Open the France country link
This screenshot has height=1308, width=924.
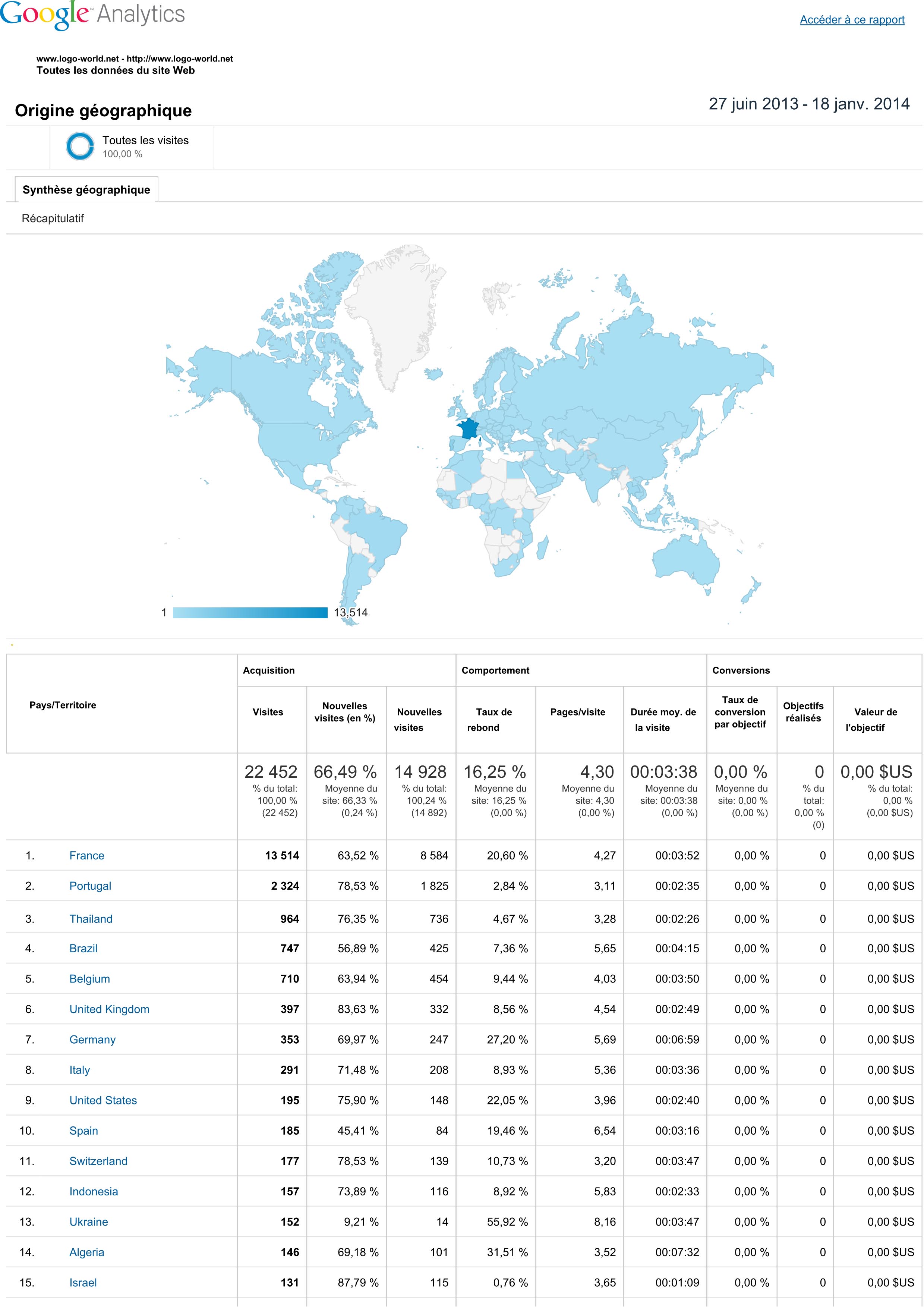86,856
